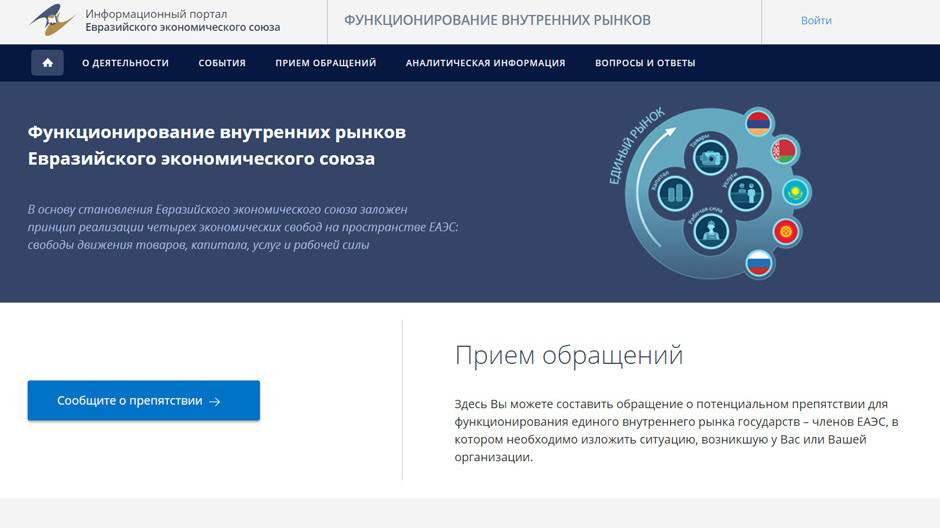Click the Информационный портал header text
The width and height of the screenshot is (940, 528).
pyautogui.click(x=156, y=14)
